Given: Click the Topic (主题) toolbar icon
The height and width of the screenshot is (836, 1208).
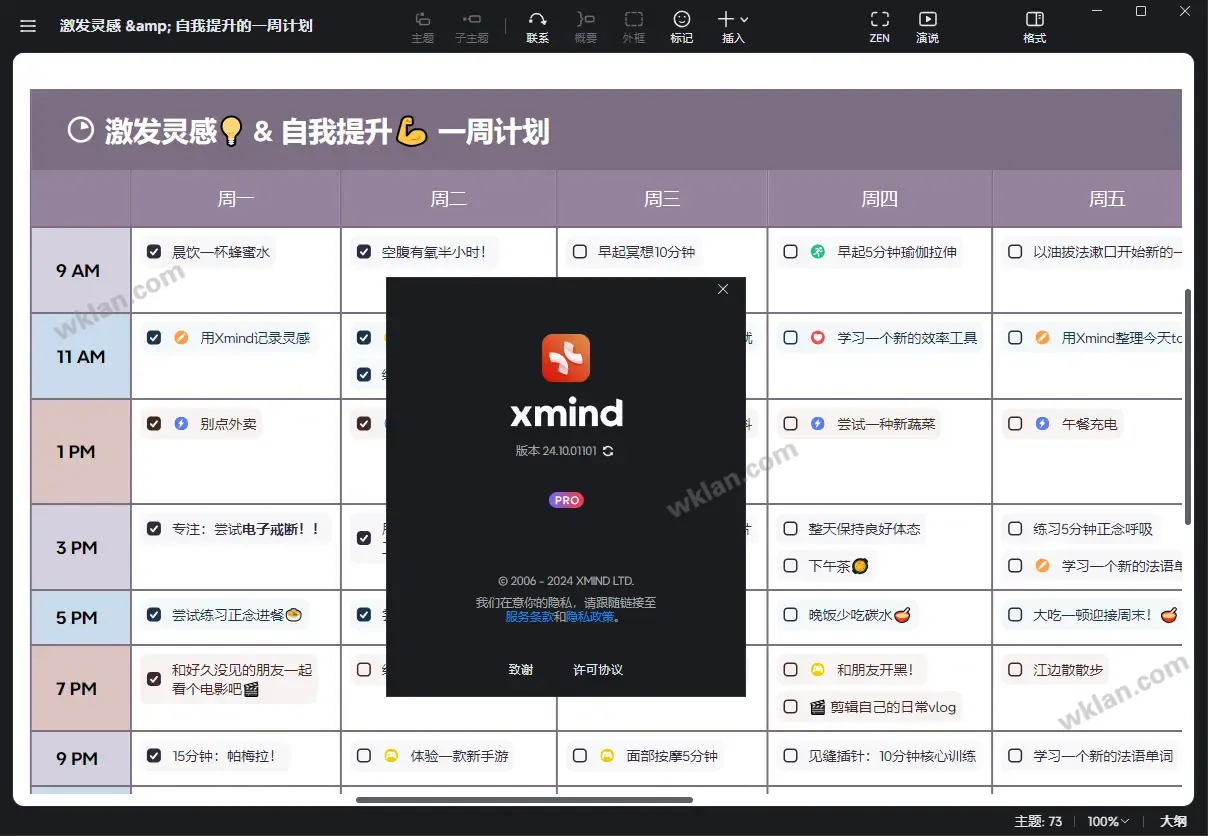Looking at the screenshot, I should click(423, 27).
